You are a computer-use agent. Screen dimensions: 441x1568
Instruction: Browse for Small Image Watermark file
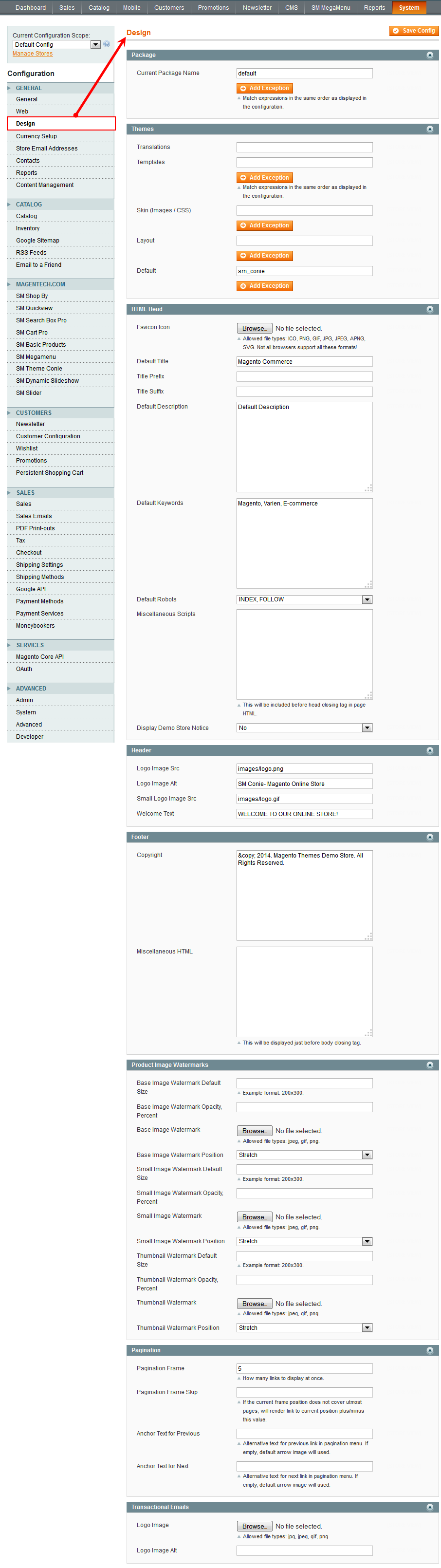(x=254, y=1217)
